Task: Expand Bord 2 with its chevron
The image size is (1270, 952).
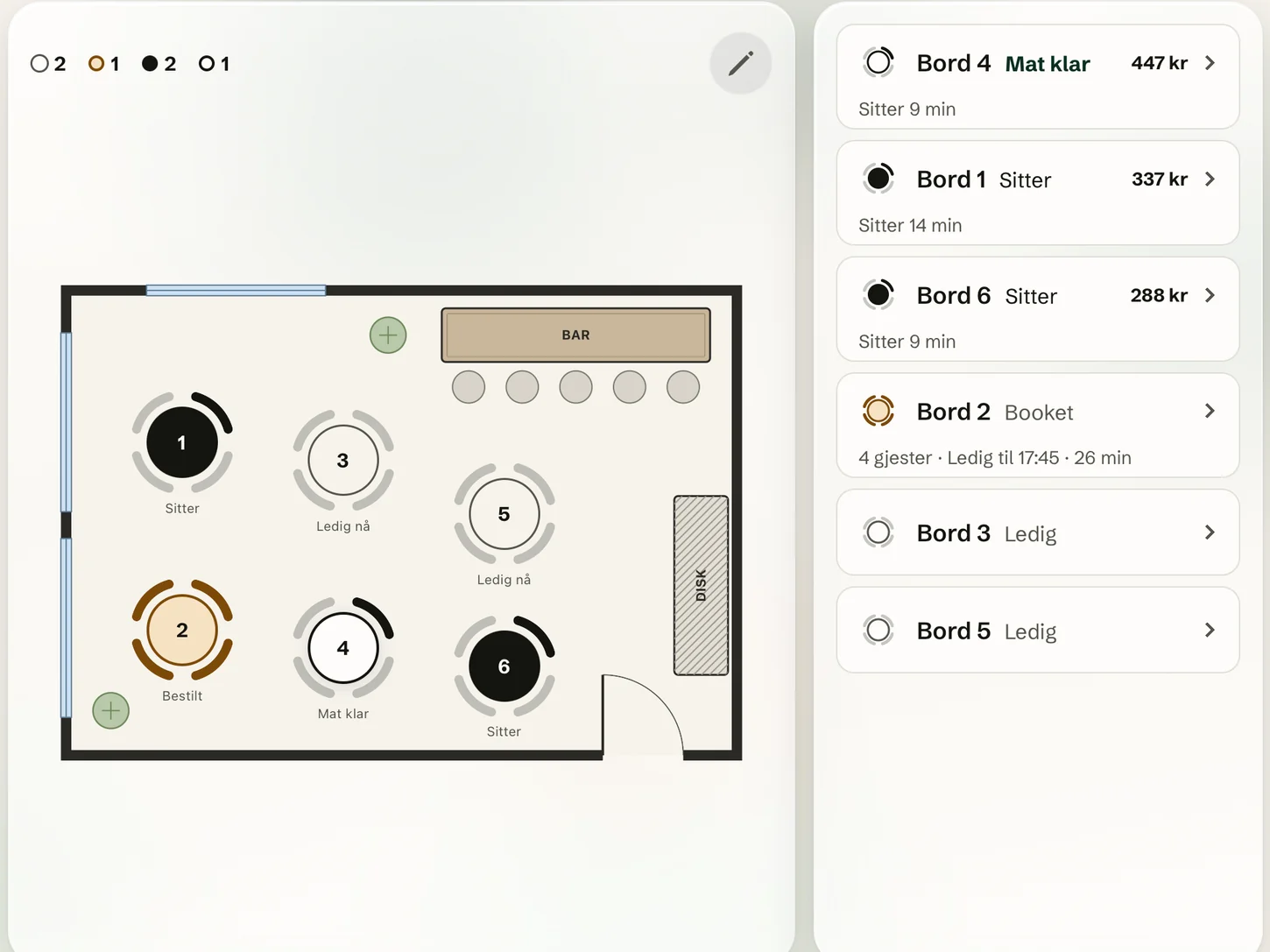Action: 1210,411
